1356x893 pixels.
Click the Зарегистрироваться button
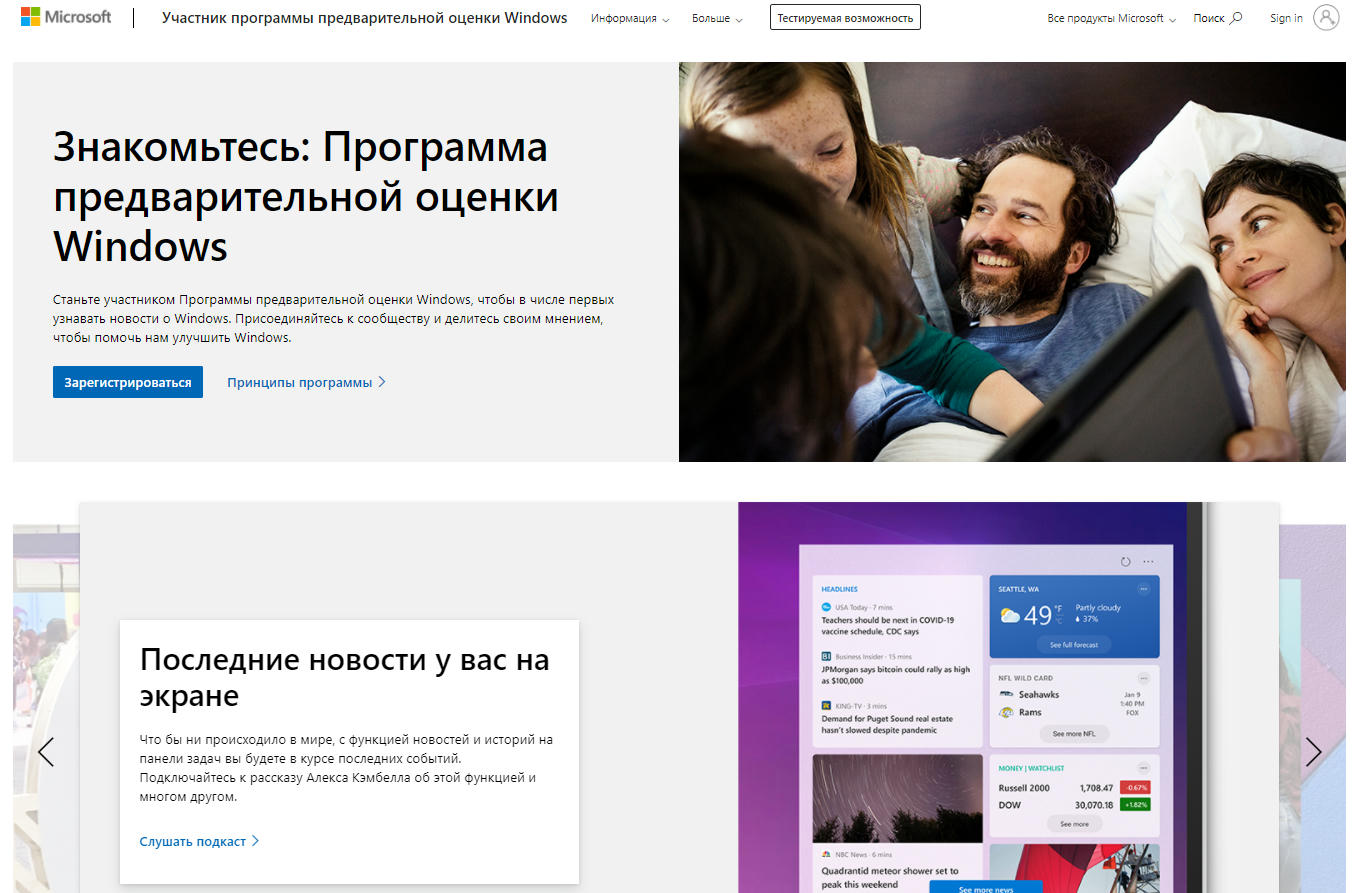point(128,382)
